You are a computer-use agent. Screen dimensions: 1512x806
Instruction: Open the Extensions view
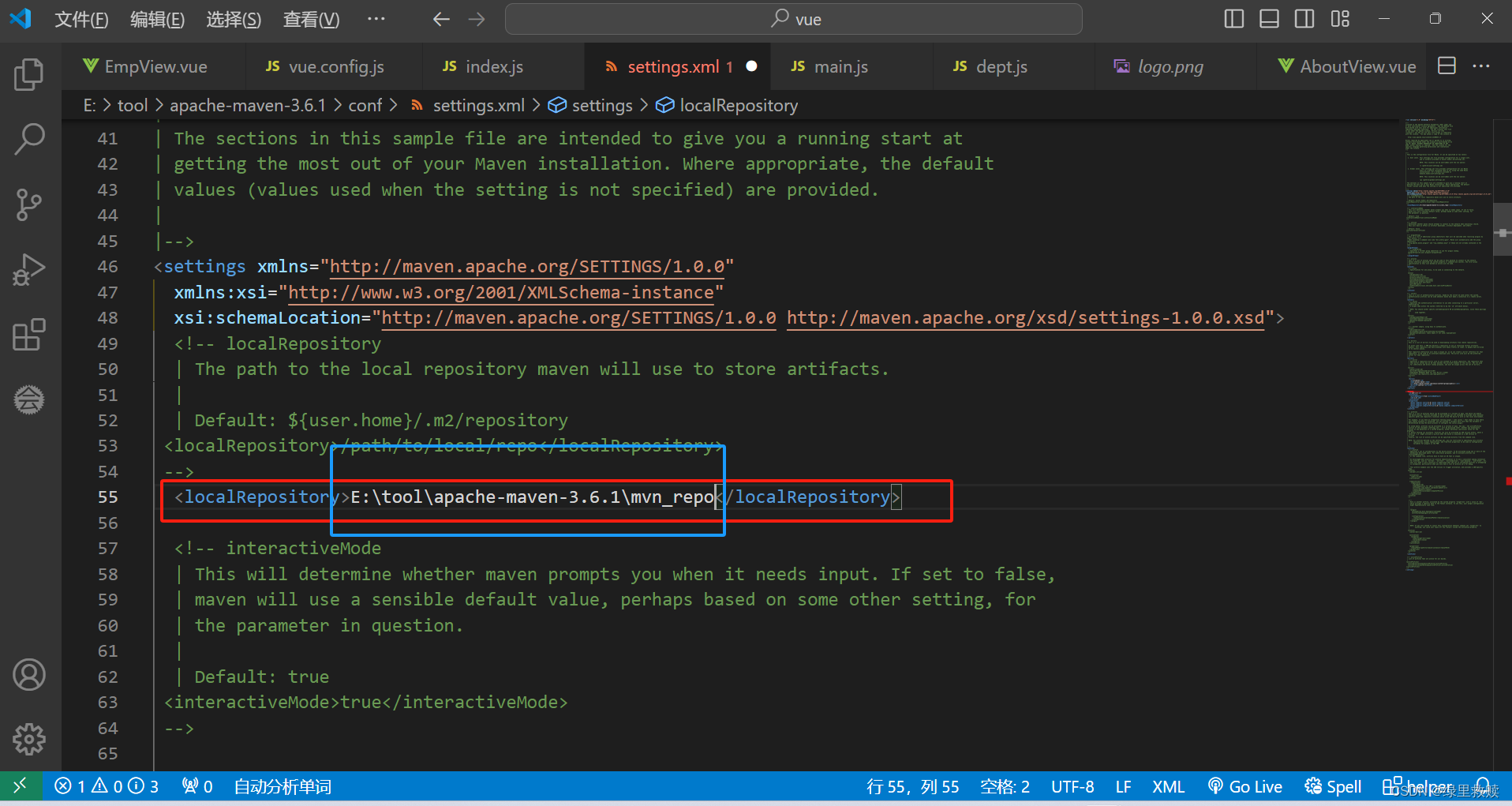(29, 335)
